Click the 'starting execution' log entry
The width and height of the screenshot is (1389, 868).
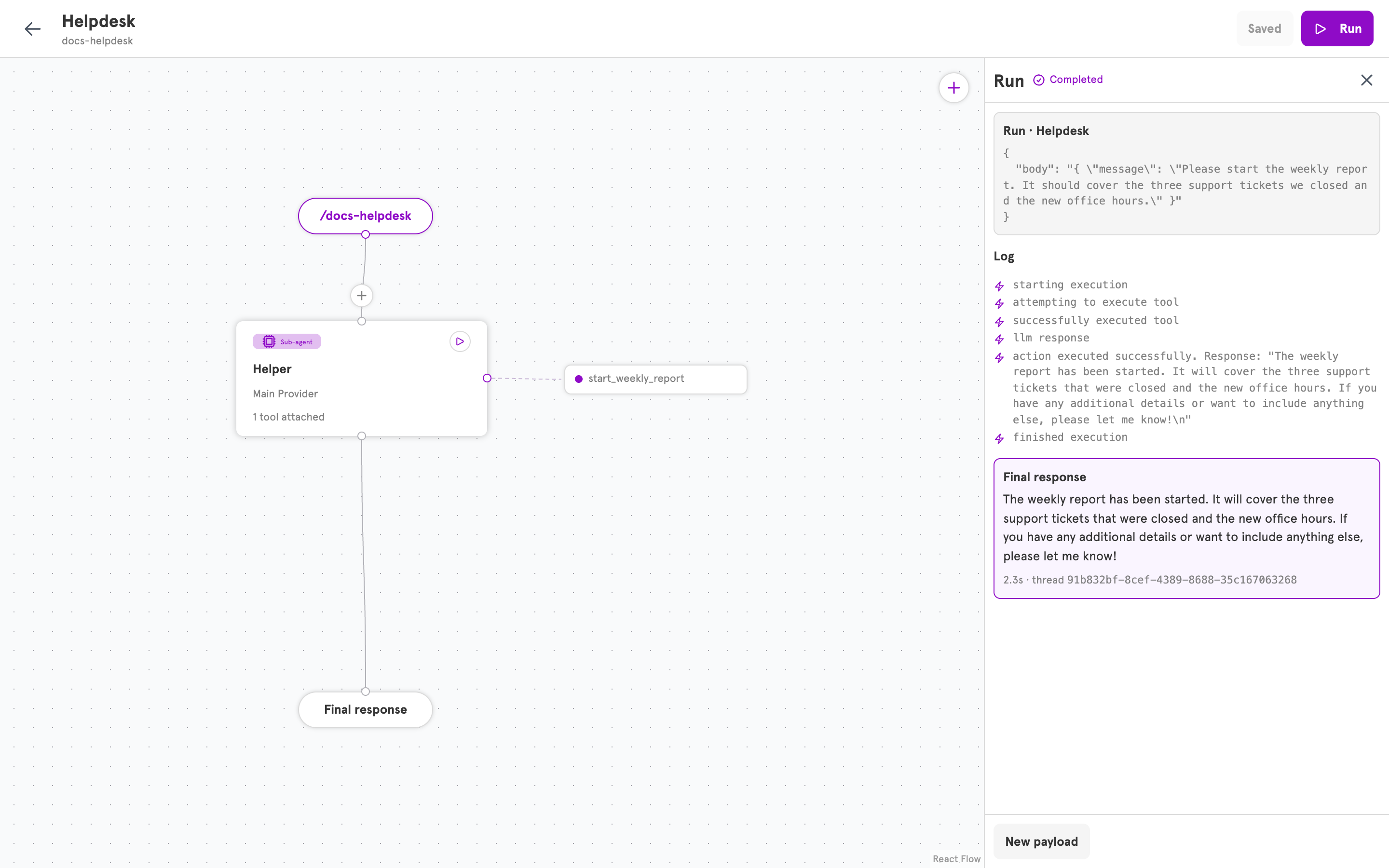[x=1070, y=285]
